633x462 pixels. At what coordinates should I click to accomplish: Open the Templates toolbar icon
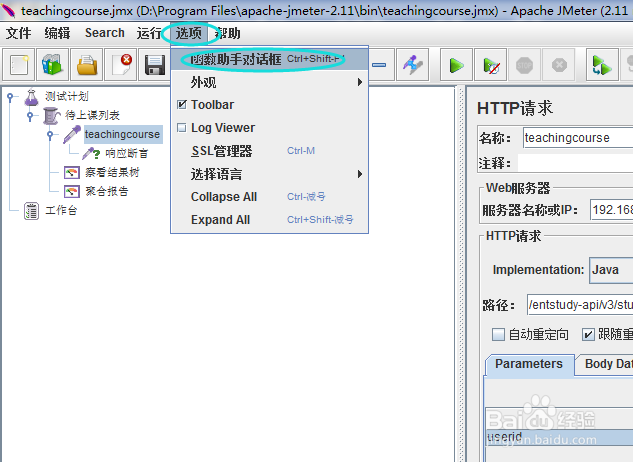(x=52, y=65)
